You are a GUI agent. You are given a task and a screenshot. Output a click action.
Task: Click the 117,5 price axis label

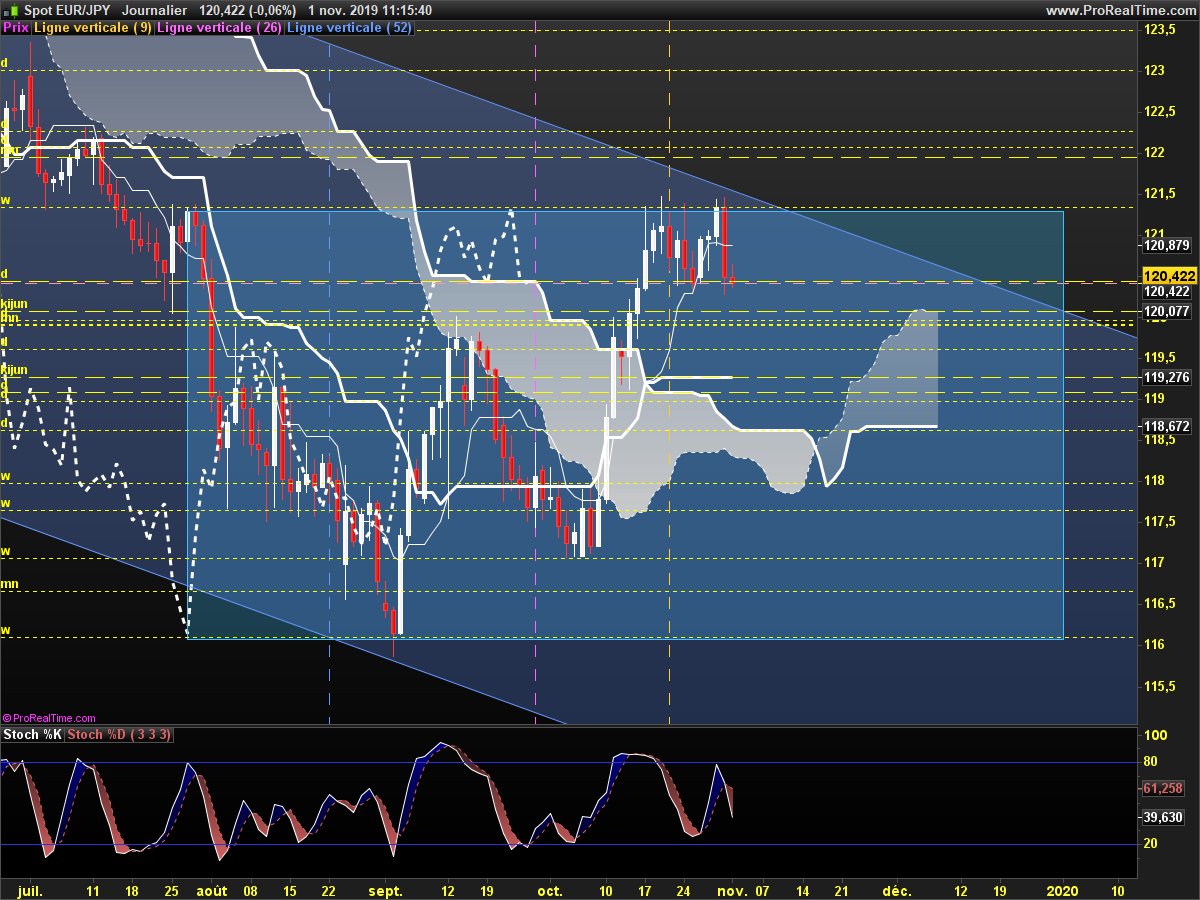pyautogui.click(x=1158, y=521)
